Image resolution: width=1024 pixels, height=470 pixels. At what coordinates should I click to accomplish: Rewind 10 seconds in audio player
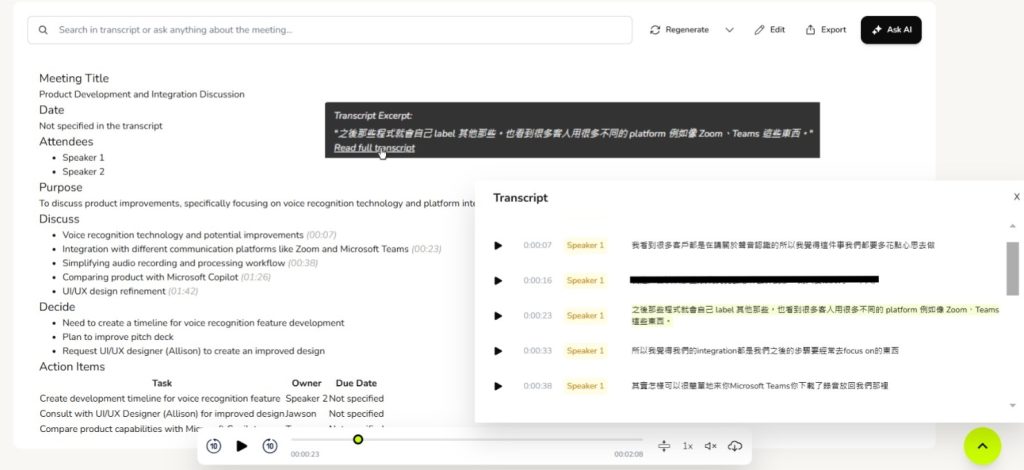(x=214, y=446)
